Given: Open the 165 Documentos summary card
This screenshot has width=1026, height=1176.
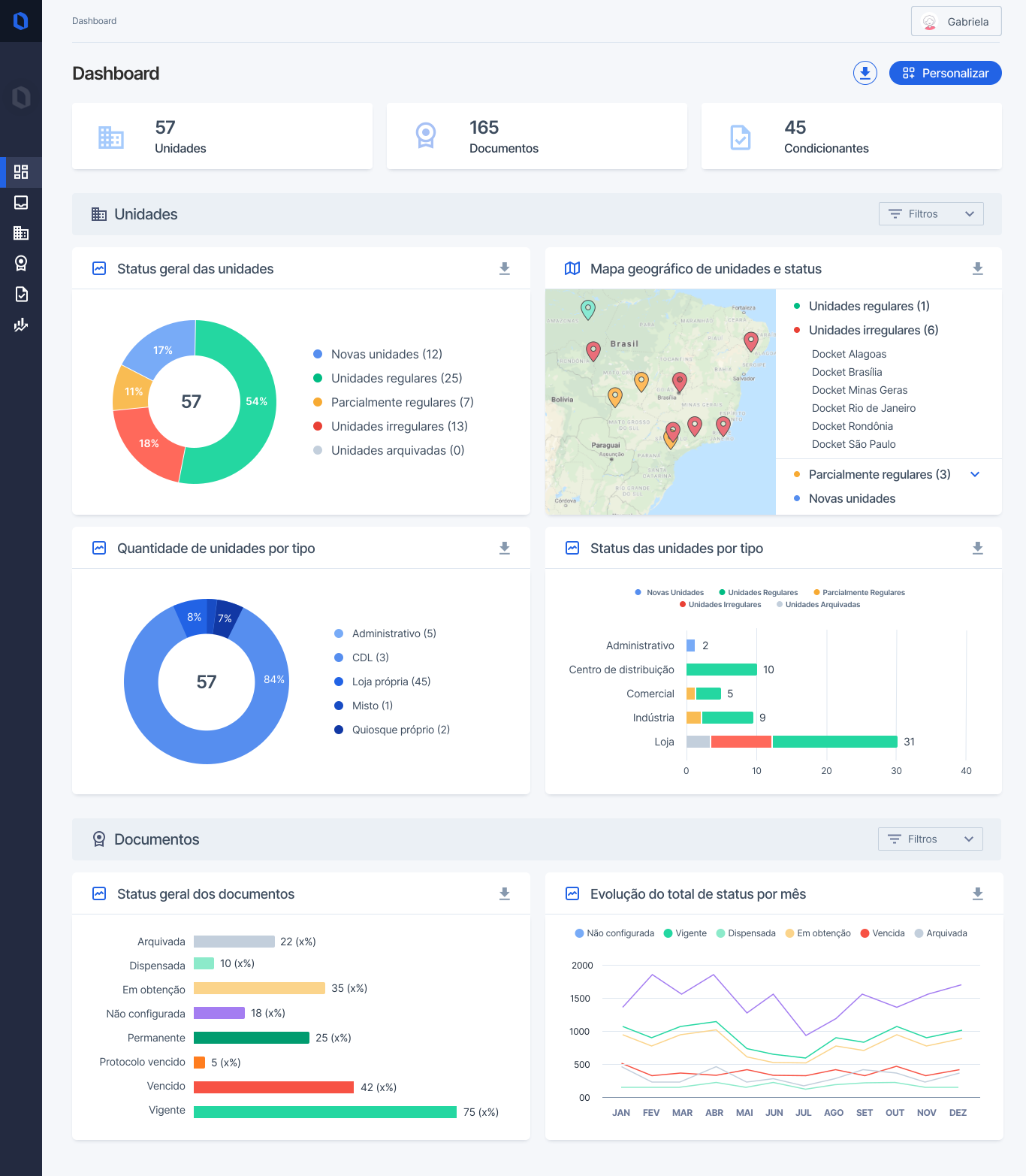Looking at the screenshot, I should pos(537,136).
